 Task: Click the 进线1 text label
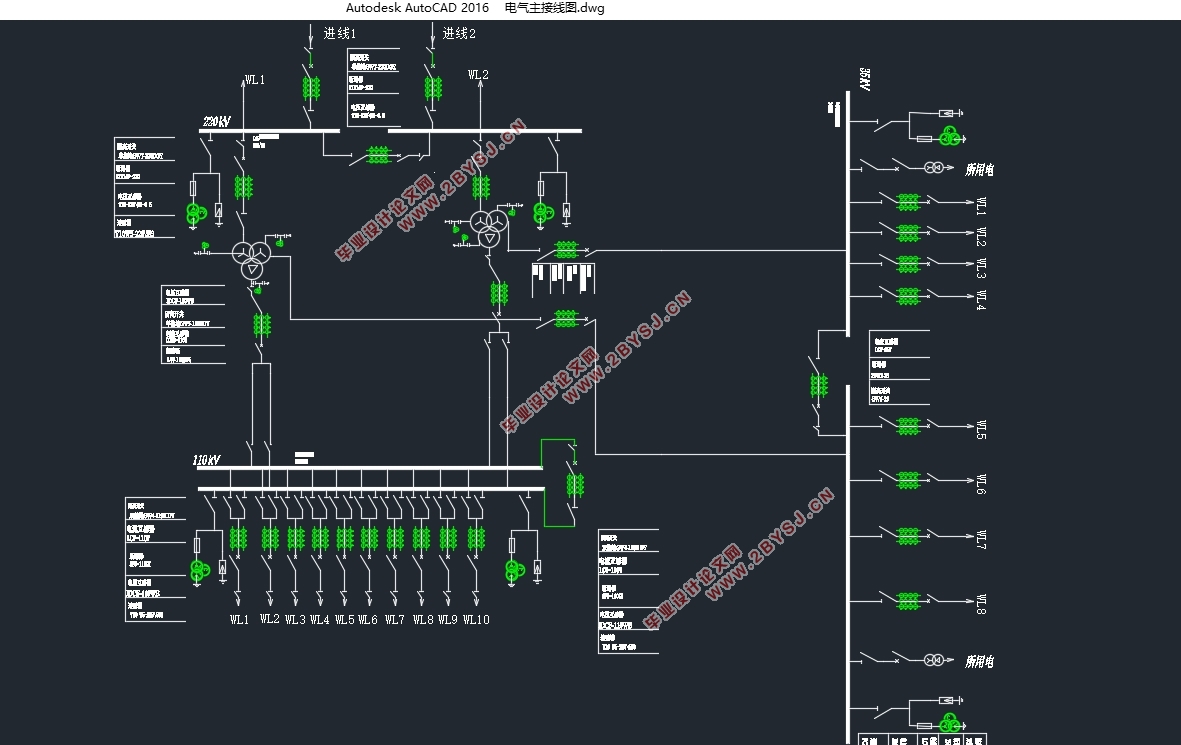click(340, 33)
